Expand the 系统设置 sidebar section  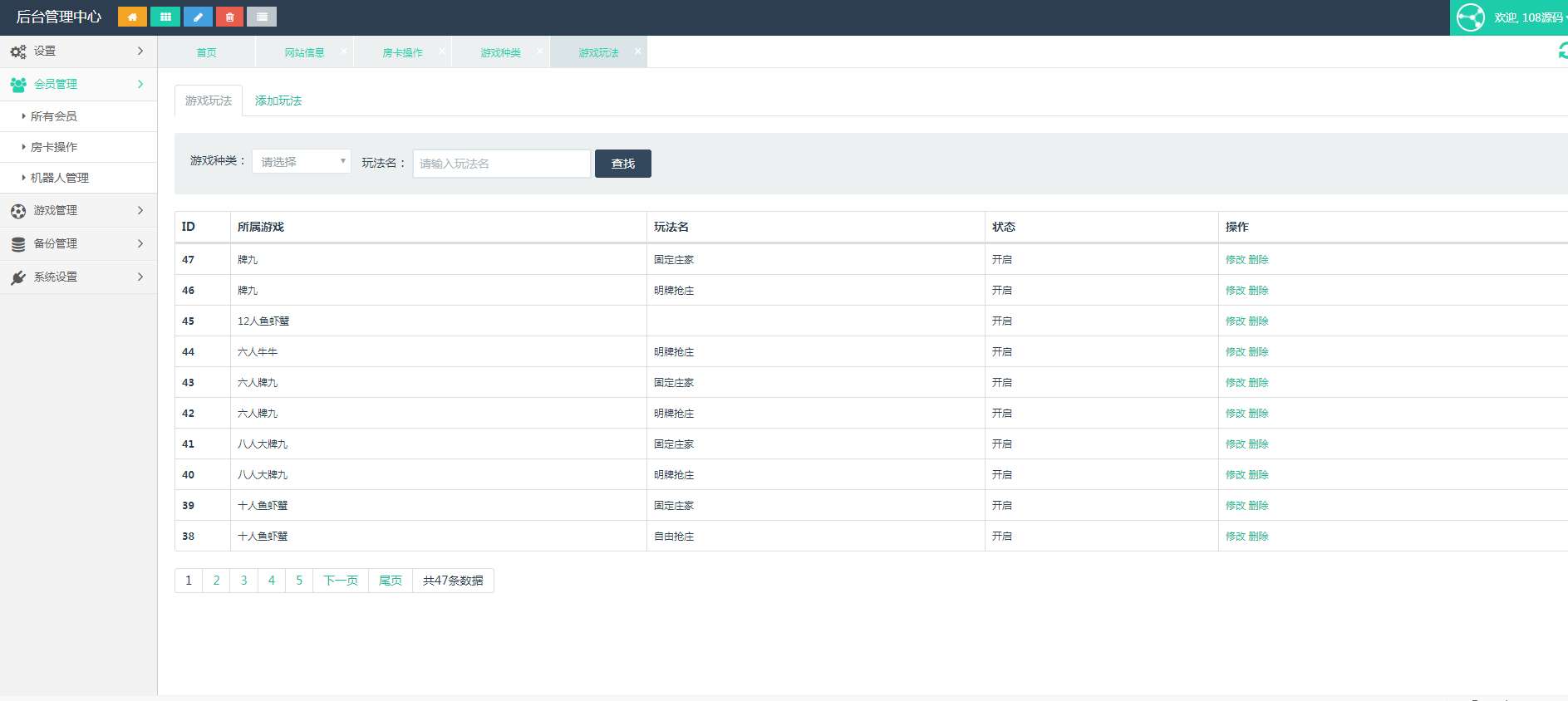click(78, 277)
